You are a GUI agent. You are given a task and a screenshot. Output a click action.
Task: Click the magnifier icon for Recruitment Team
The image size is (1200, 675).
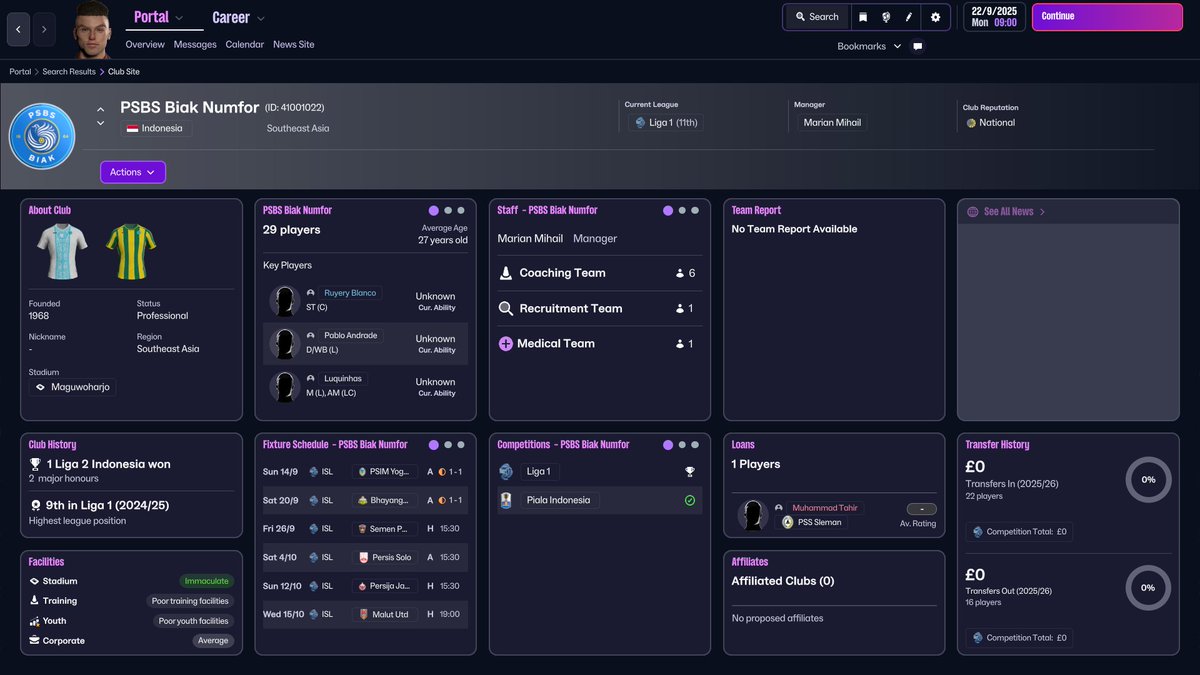click(506, 308)
